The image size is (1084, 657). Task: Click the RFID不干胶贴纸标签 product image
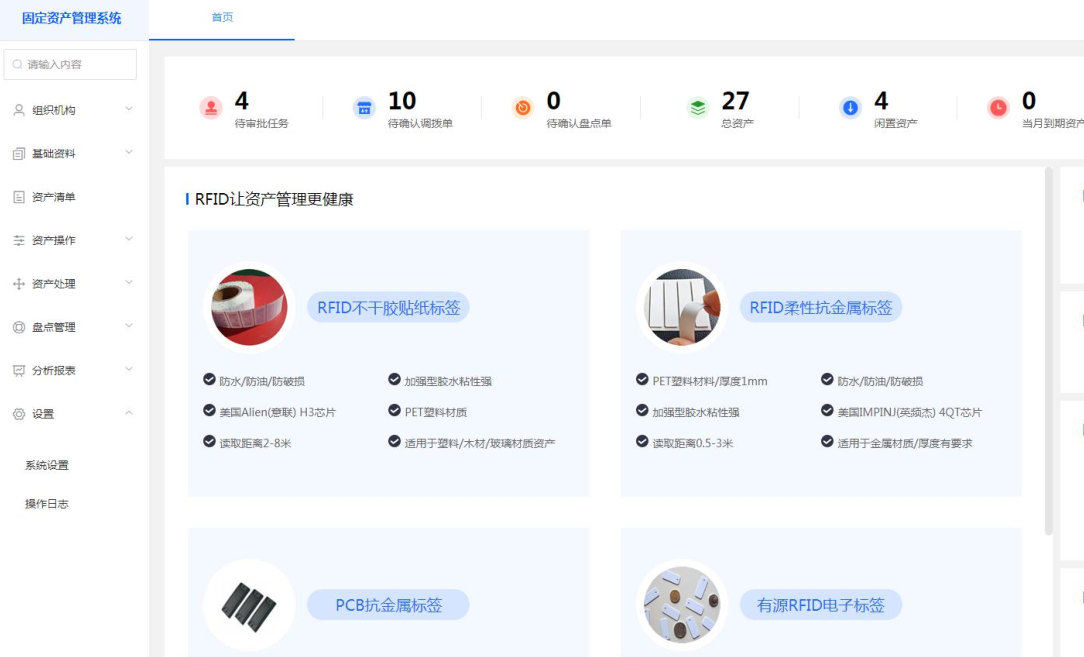point(250,307)
